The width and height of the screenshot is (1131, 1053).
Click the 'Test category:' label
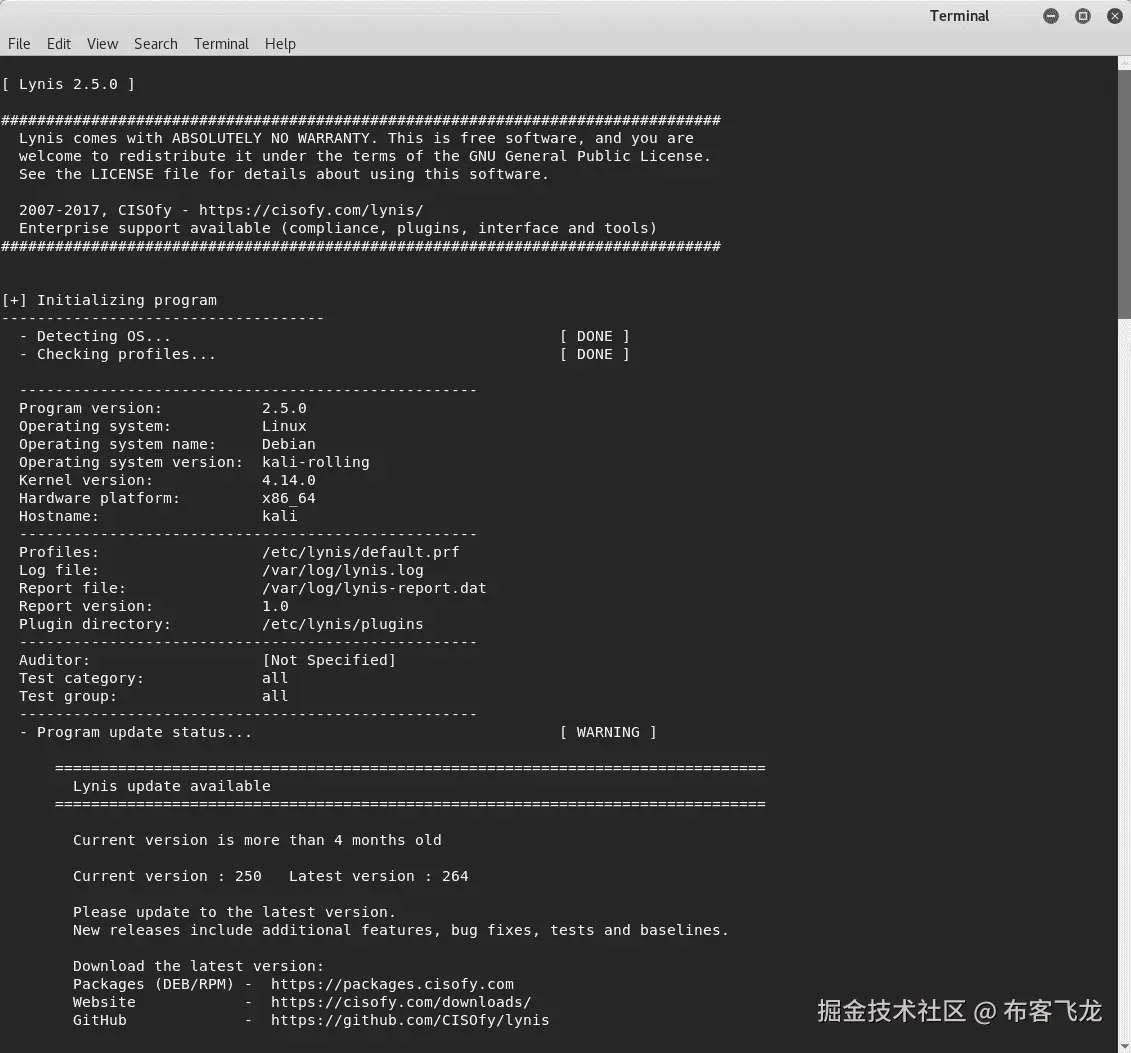tap(82, 678)
